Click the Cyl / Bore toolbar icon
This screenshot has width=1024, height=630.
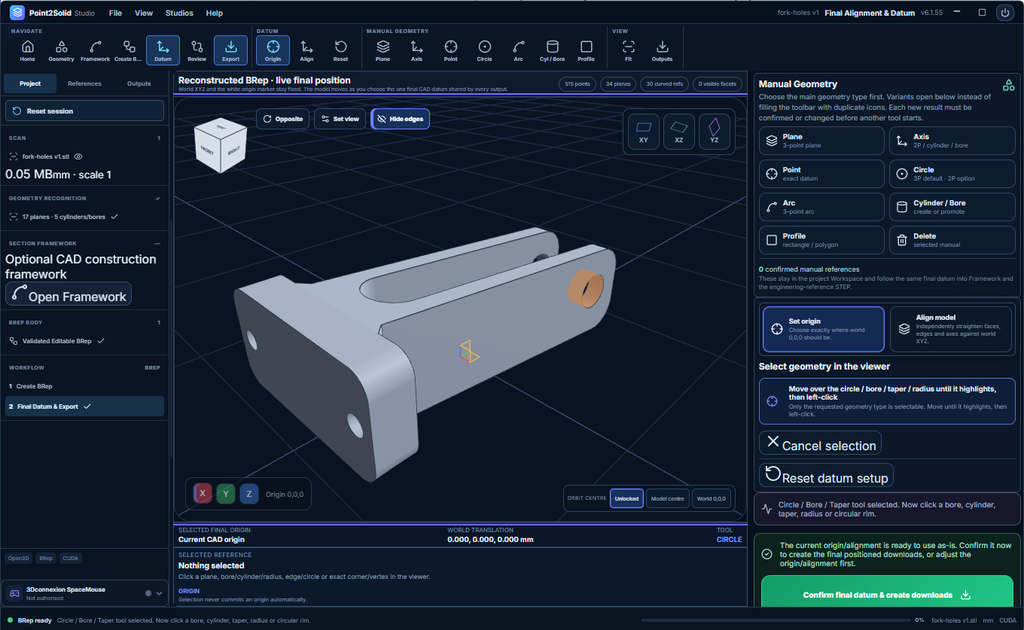[x=552, y=50]
